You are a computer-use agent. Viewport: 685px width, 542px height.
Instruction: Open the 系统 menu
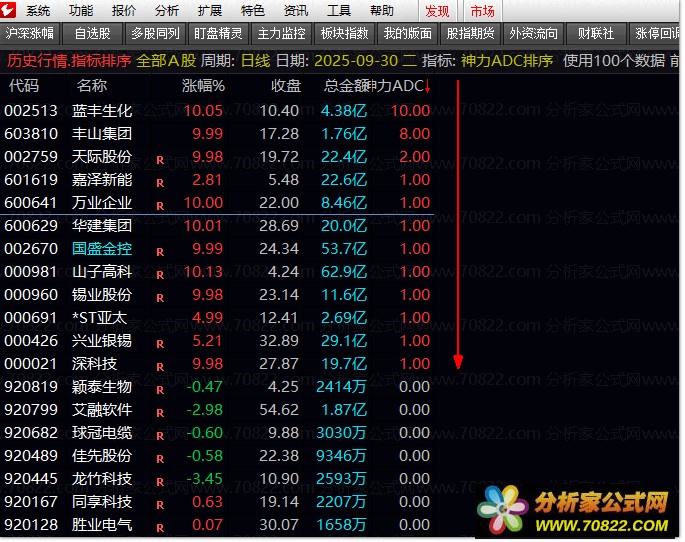pyautogui.click(x=38, y=10)
